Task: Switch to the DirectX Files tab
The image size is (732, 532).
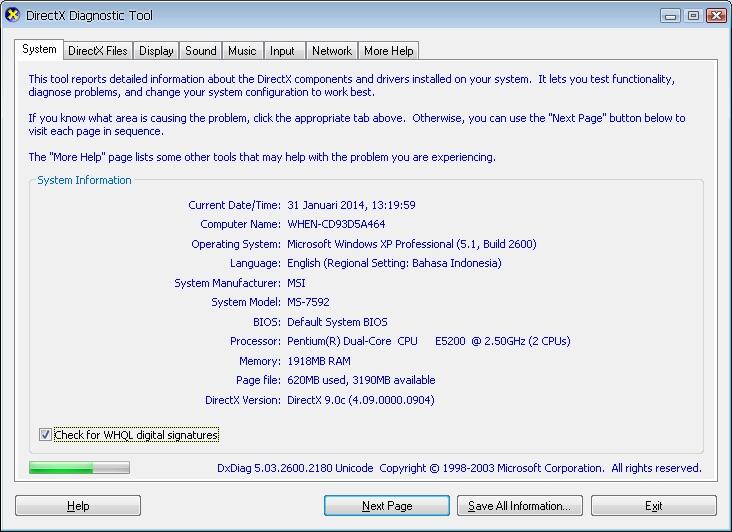Action: (x=98, y=50)
